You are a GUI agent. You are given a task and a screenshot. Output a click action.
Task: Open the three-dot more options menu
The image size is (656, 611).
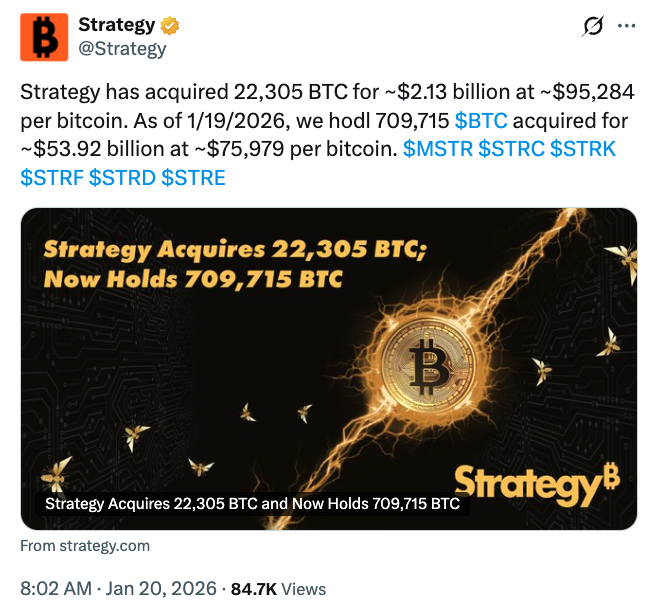[627, 27]
